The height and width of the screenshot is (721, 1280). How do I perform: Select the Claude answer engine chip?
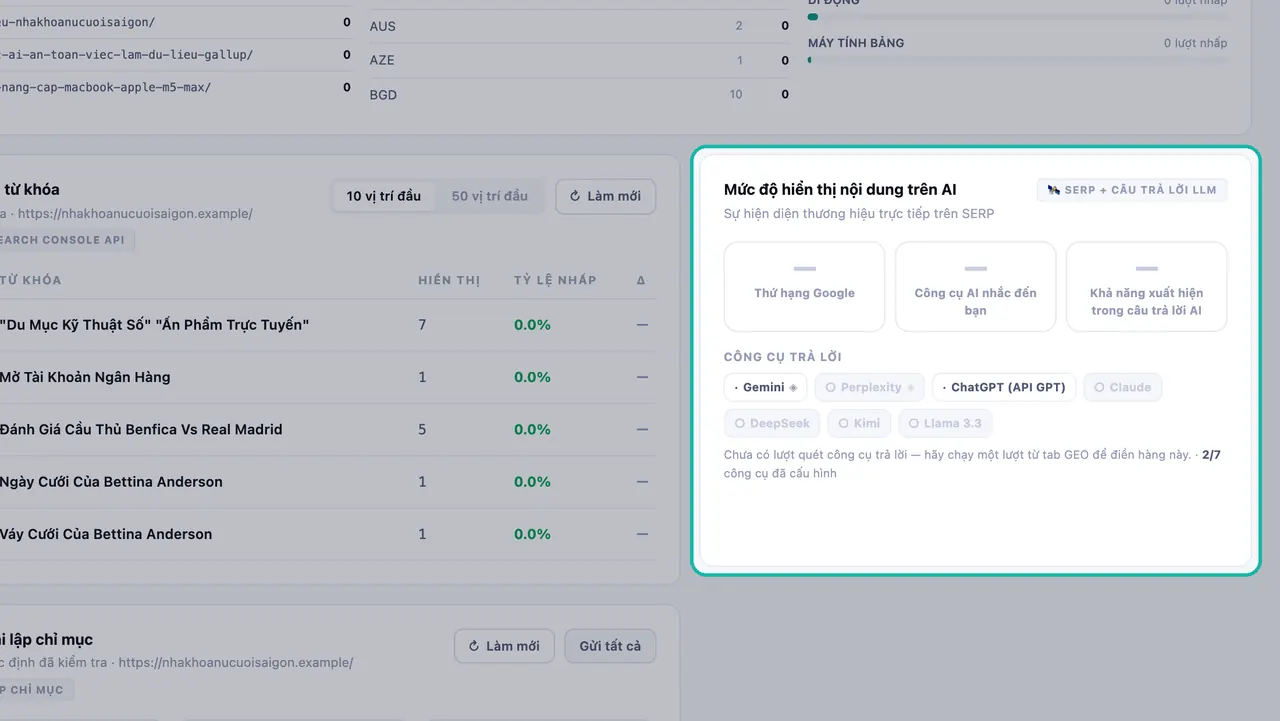coord(1123,387)
